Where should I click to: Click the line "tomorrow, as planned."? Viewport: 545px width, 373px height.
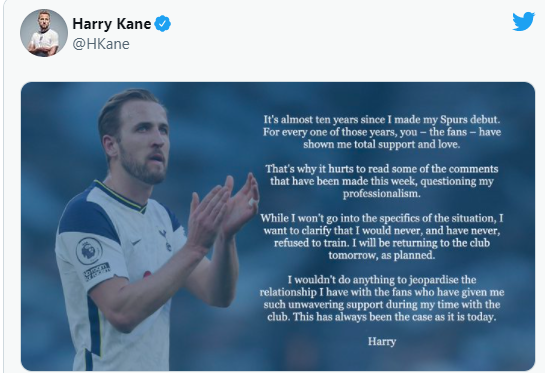382,255
